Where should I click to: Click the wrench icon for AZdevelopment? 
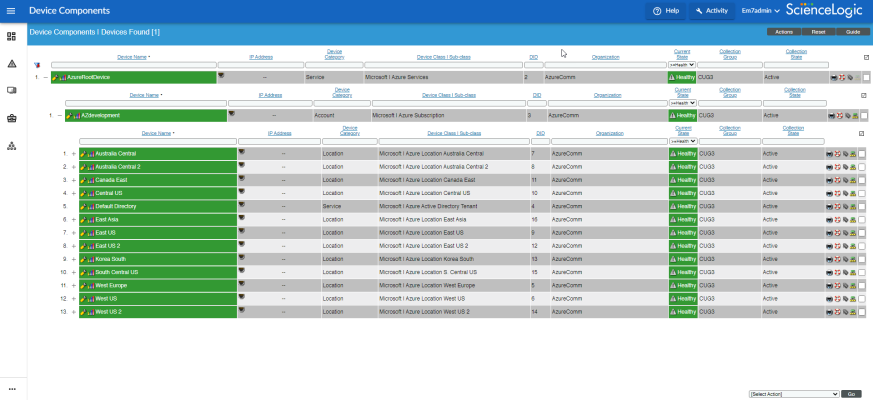point(69,115)
